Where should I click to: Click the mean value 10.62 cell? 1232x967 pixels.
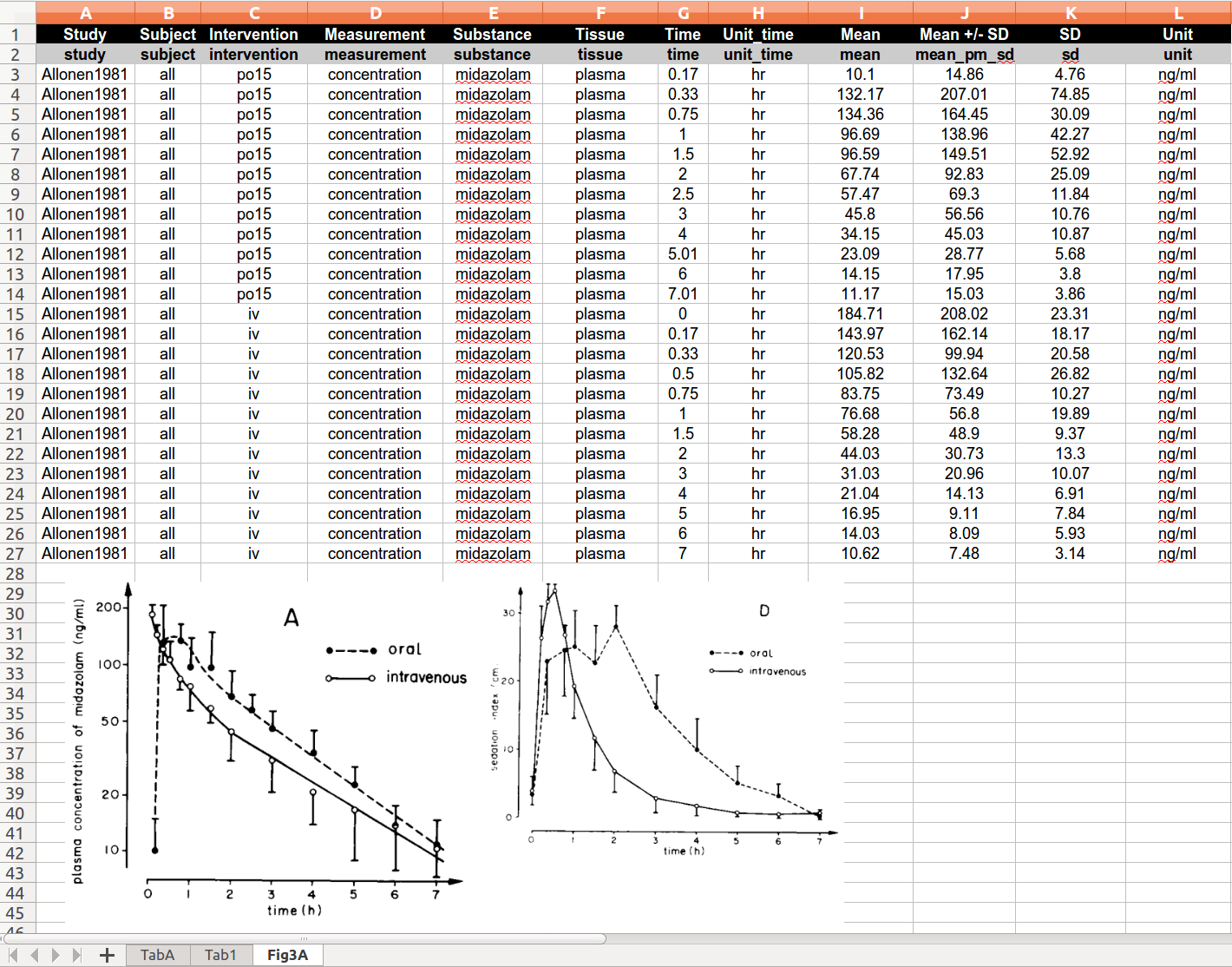861,554
